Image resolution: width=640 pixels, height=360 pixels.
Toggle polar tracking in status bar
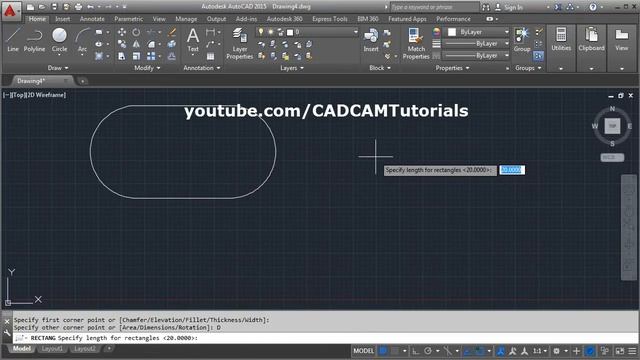tap(428, 351)
